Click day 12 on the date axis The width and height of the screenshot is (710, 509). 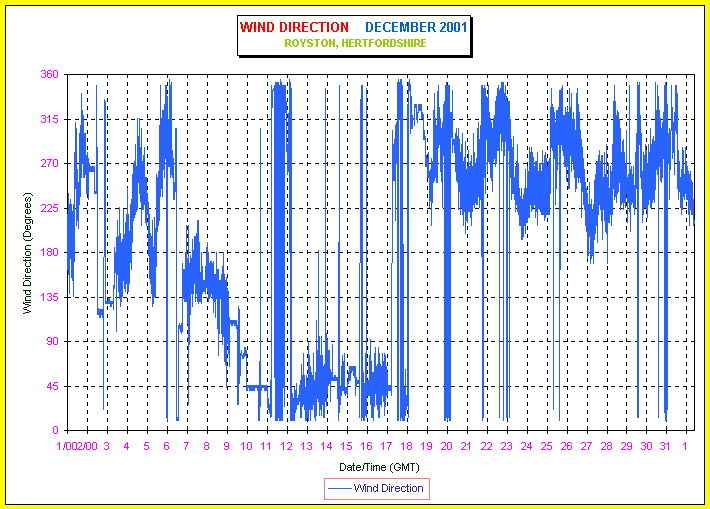click(286, 446)
